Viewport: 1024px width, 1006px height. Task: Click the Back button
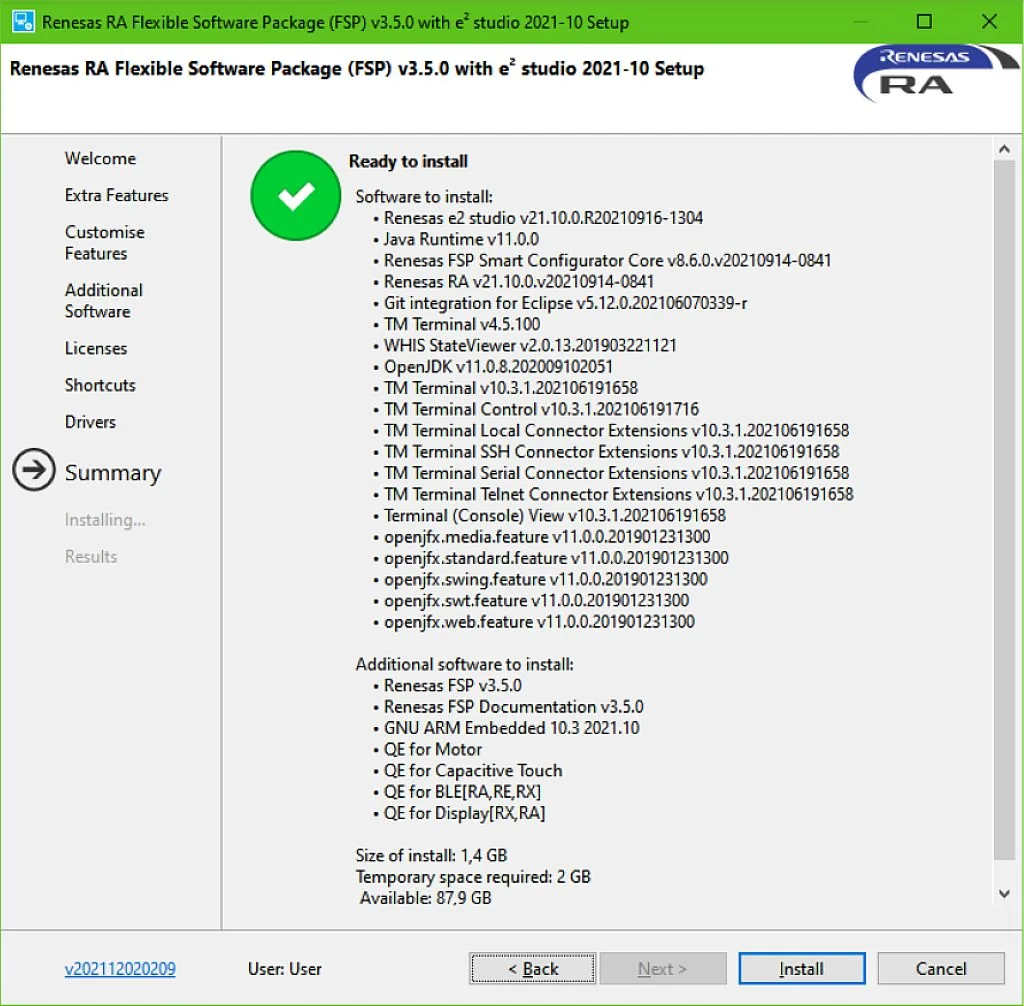533,969
